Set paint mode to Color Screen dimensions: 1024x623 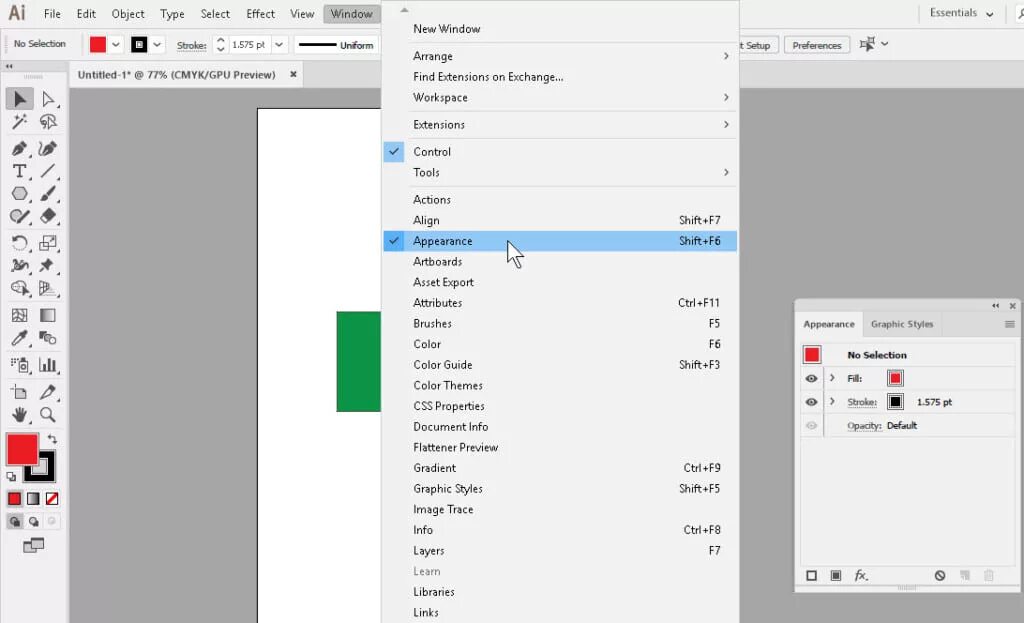tap(14, 499)
